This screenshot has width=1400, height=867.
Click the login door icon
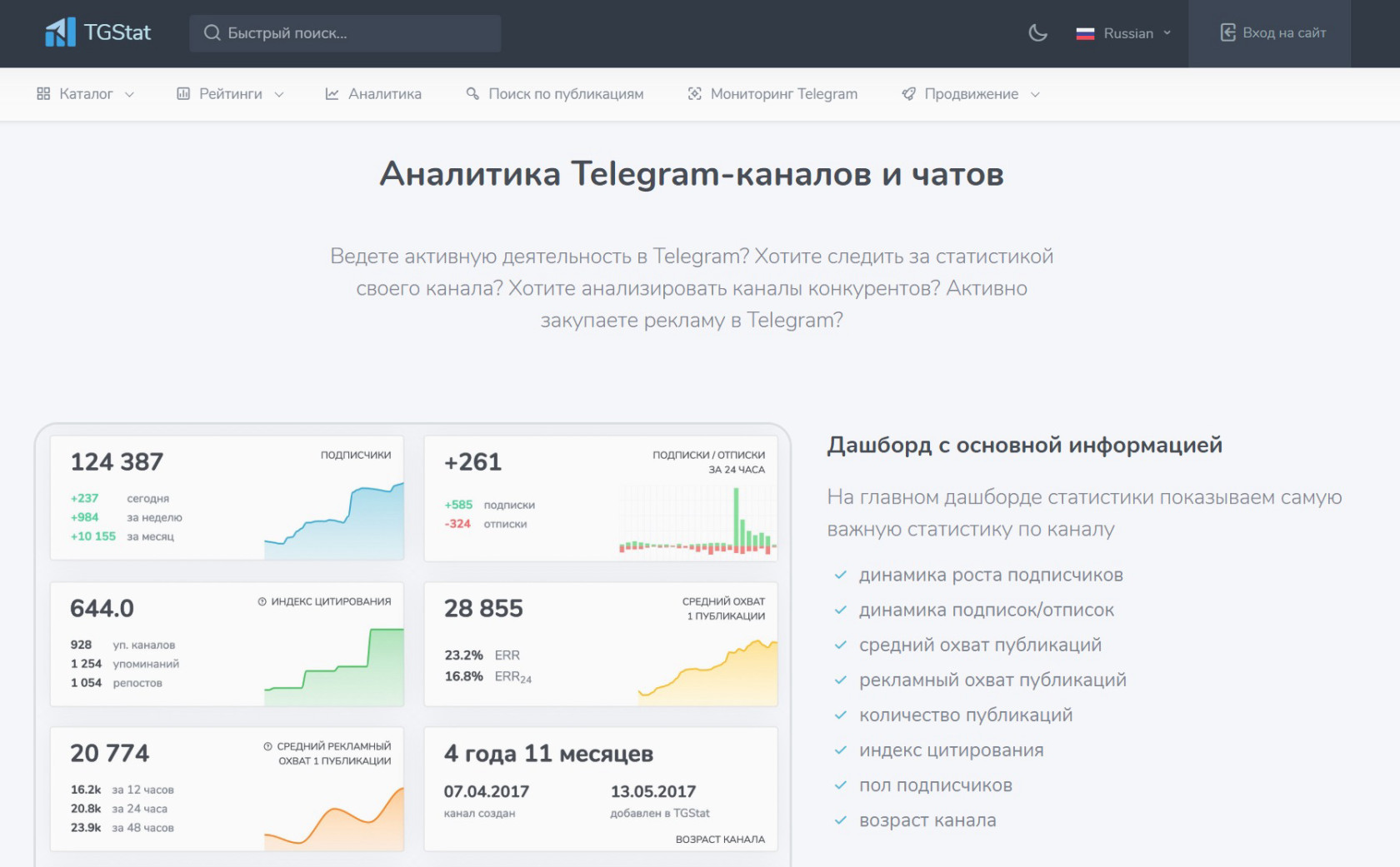(1227, 32)
